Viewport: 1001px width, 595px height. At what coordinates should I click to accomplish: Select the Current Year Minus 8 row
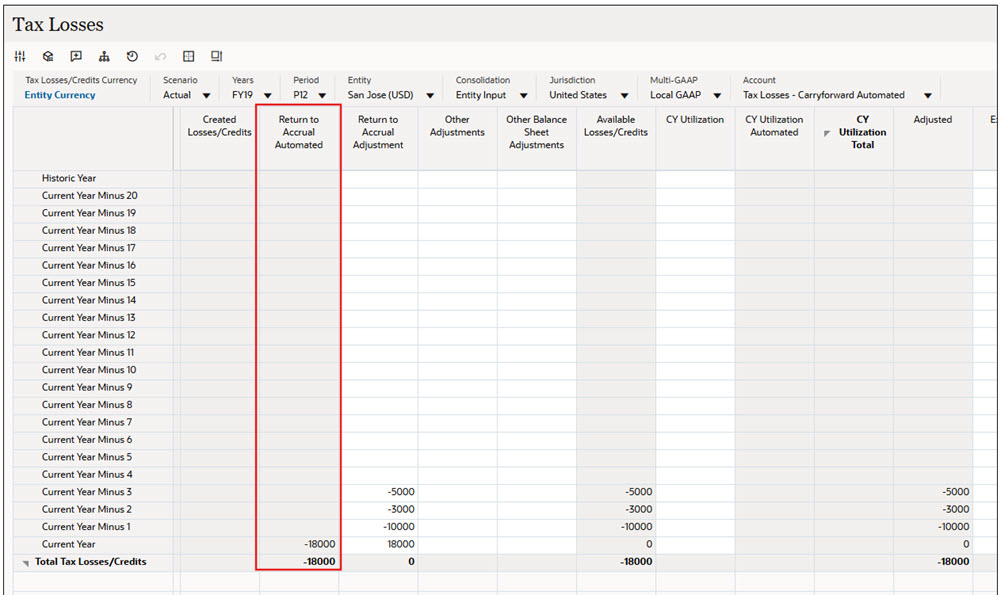click(87, 405)
